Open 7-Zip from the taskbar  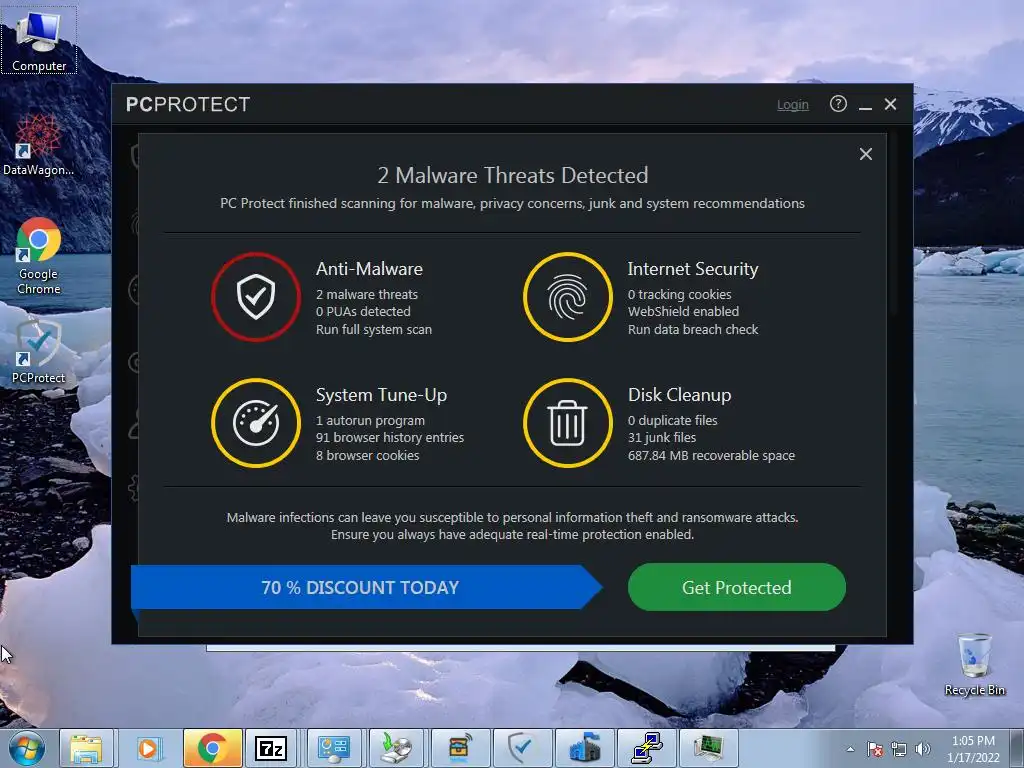coord(271,748)
